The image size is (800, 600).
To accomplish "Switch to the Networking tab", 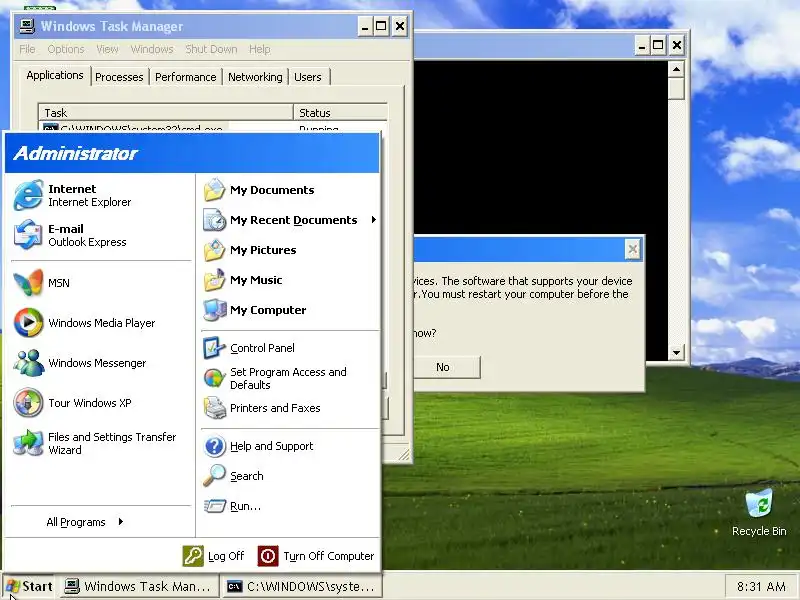I will pos(255,77).
